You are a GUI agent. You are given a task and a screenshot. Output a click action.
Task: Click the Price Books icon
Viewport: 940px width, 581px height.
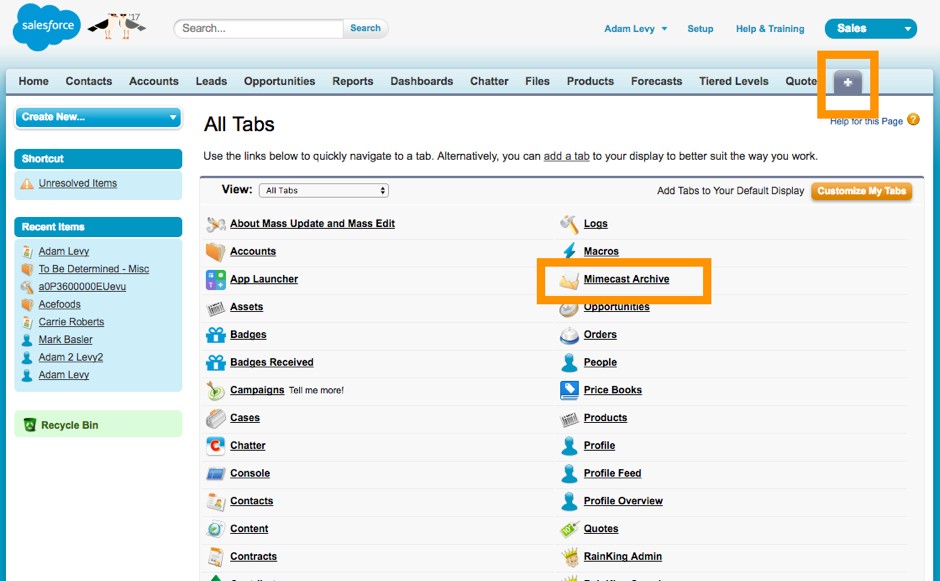point(570,390)
